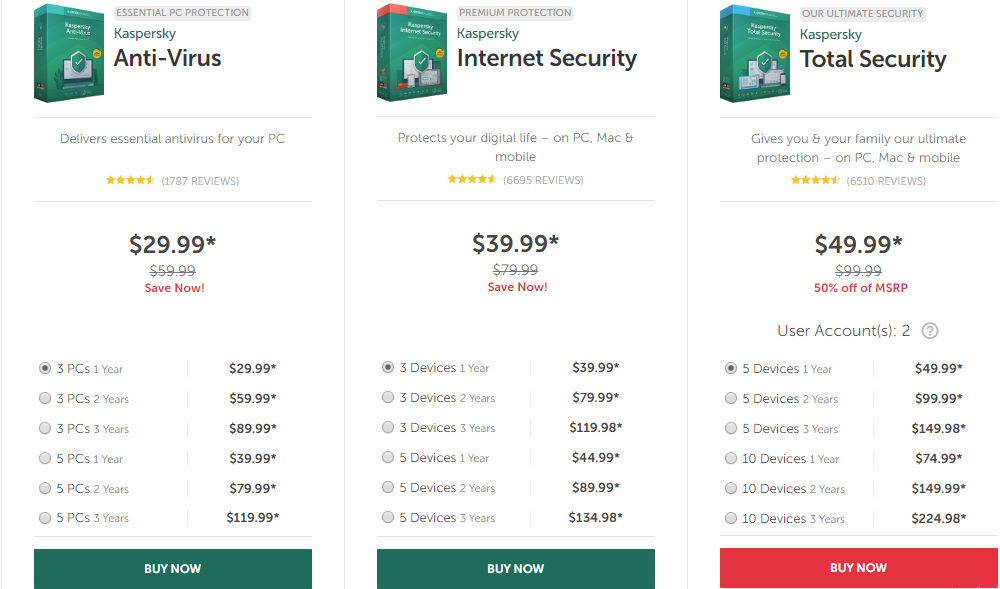Open the User Account(s) help question mark
This screenshot has width=1000, height=589.
[x=930, y=331]
